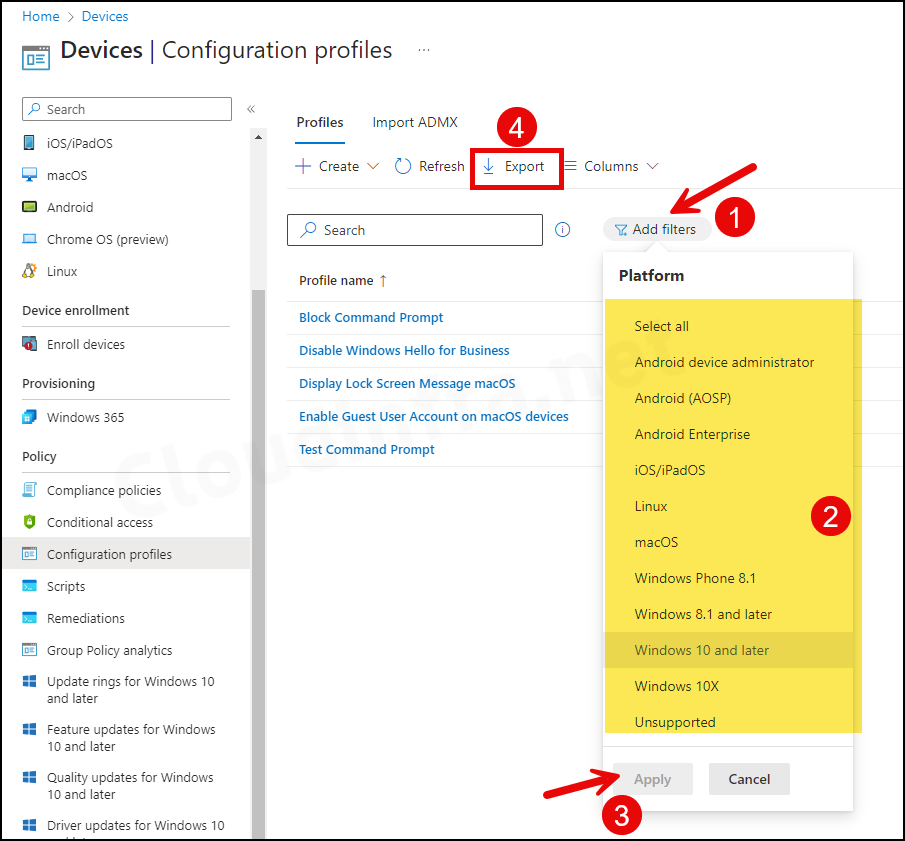Collapse the sidebar with double chevron
Image resolution: width=905 pixels, height=841 pixels.
[251, 109]
